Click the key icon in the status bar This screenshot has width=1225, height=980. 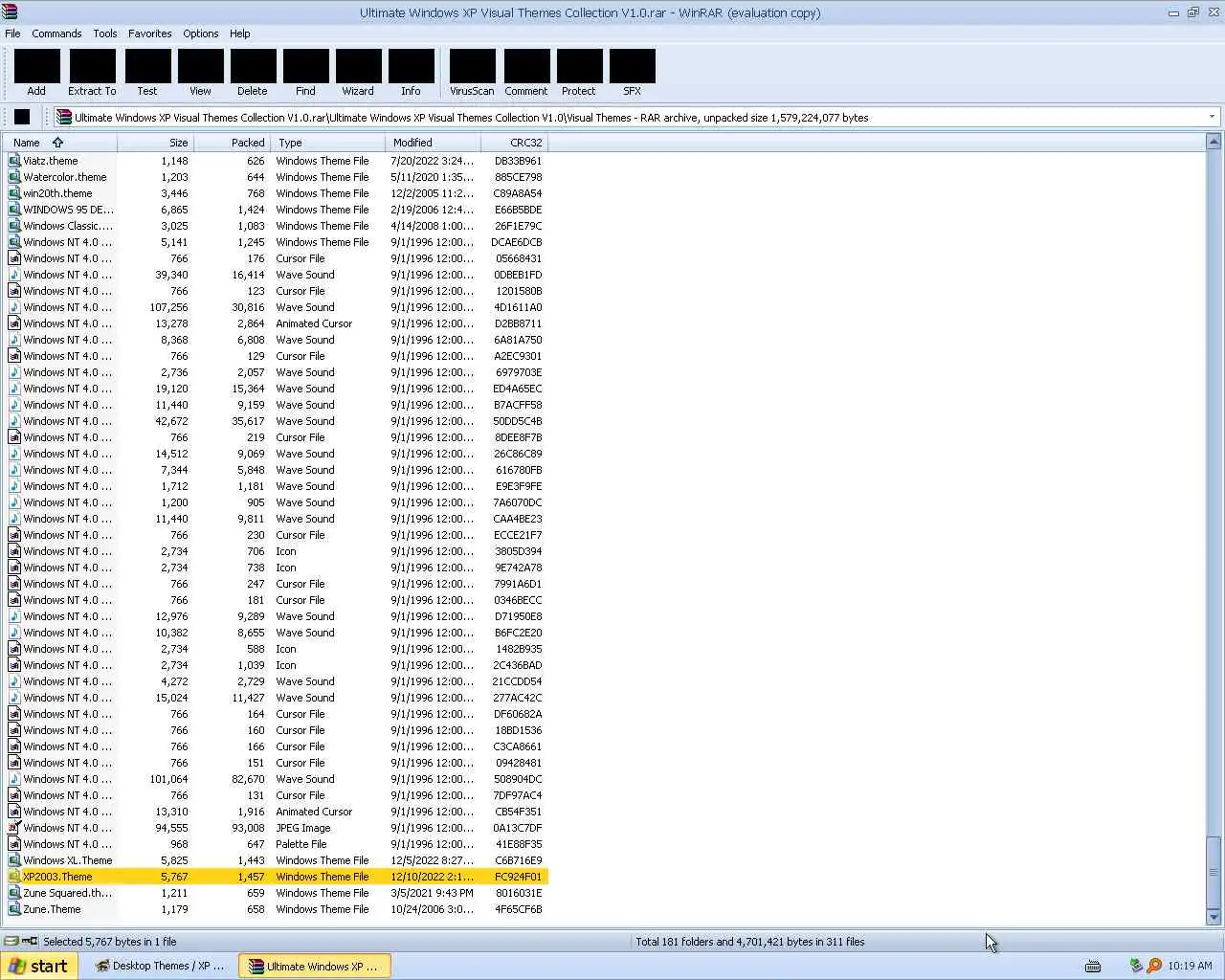tap(30, 941)
